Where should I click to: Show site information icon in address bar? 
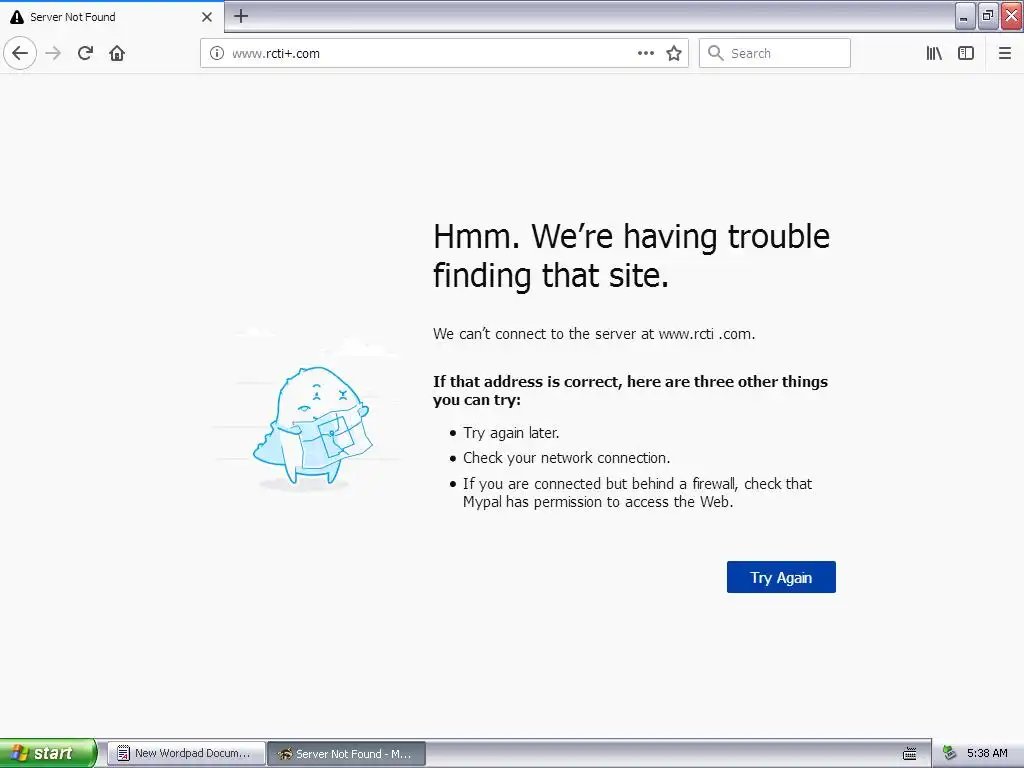[x=217, y=53]
